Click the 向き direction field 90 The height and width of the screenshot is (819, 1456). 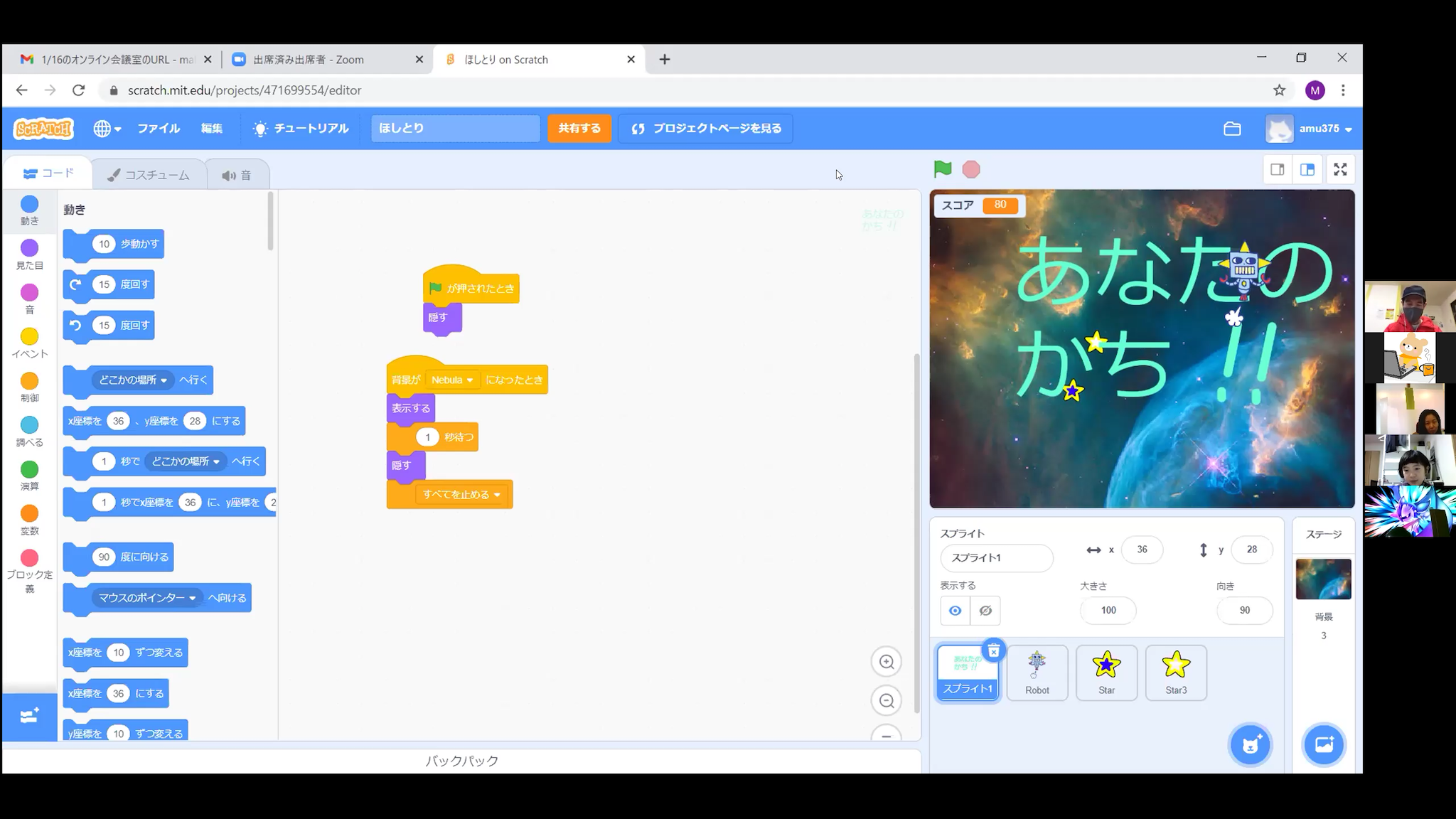pos(1245,611)
